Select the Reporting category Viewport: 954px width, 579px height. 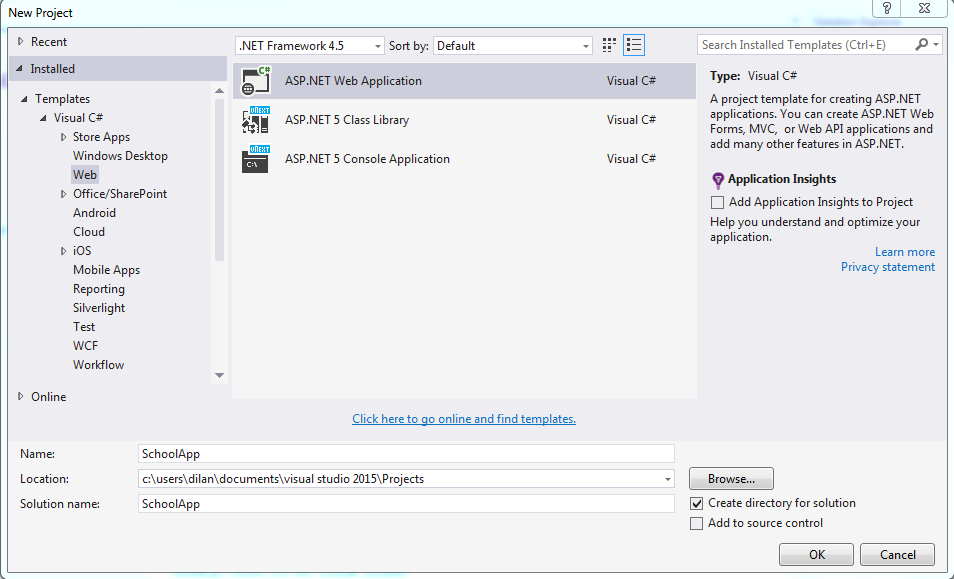[99, 289]
